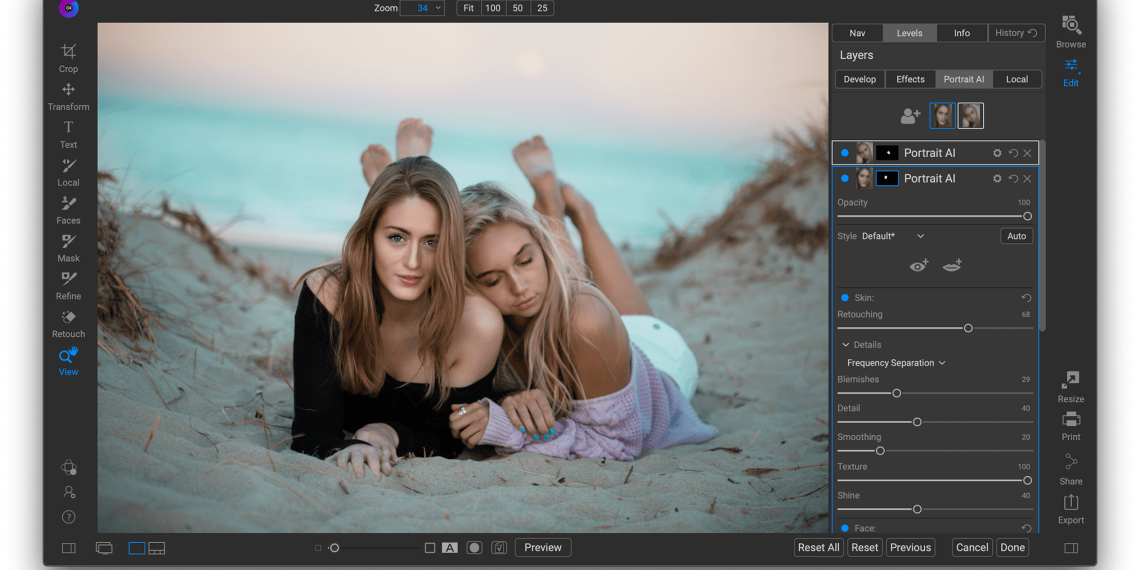This screenshot has width=1140, height=570.
Task: Click the Done button
Action: 1012,547
